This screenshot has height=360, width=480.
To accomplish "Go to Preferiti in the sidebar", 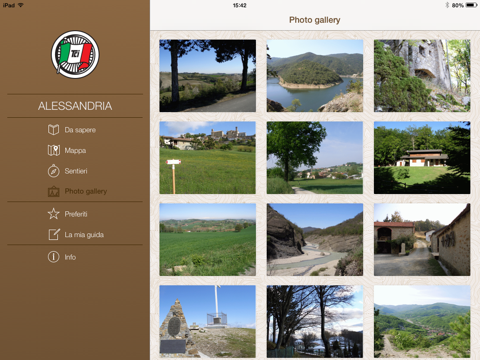I will [x=76, y=214].
